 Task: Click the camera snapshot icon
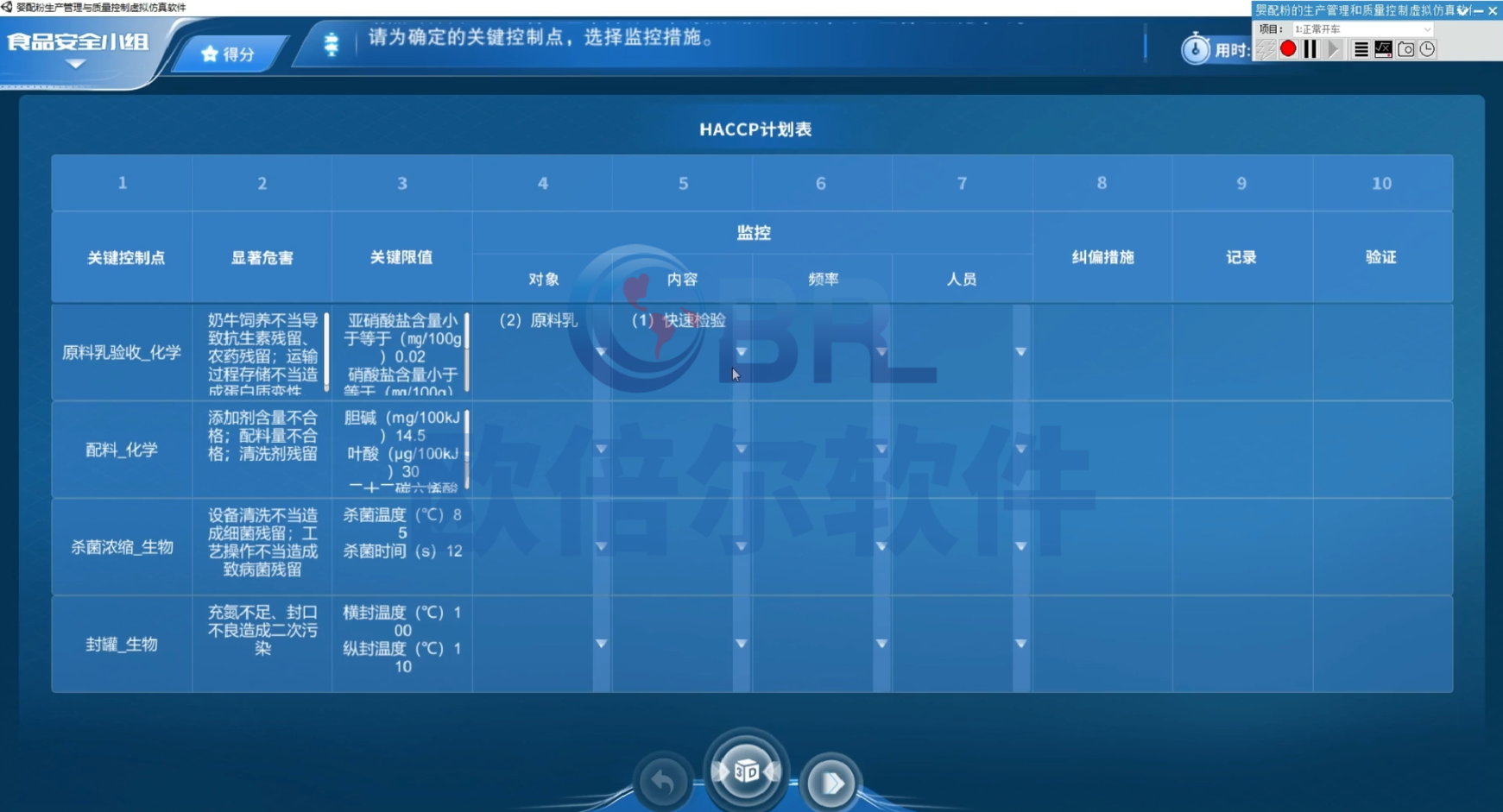click(x=1405, y=49)
